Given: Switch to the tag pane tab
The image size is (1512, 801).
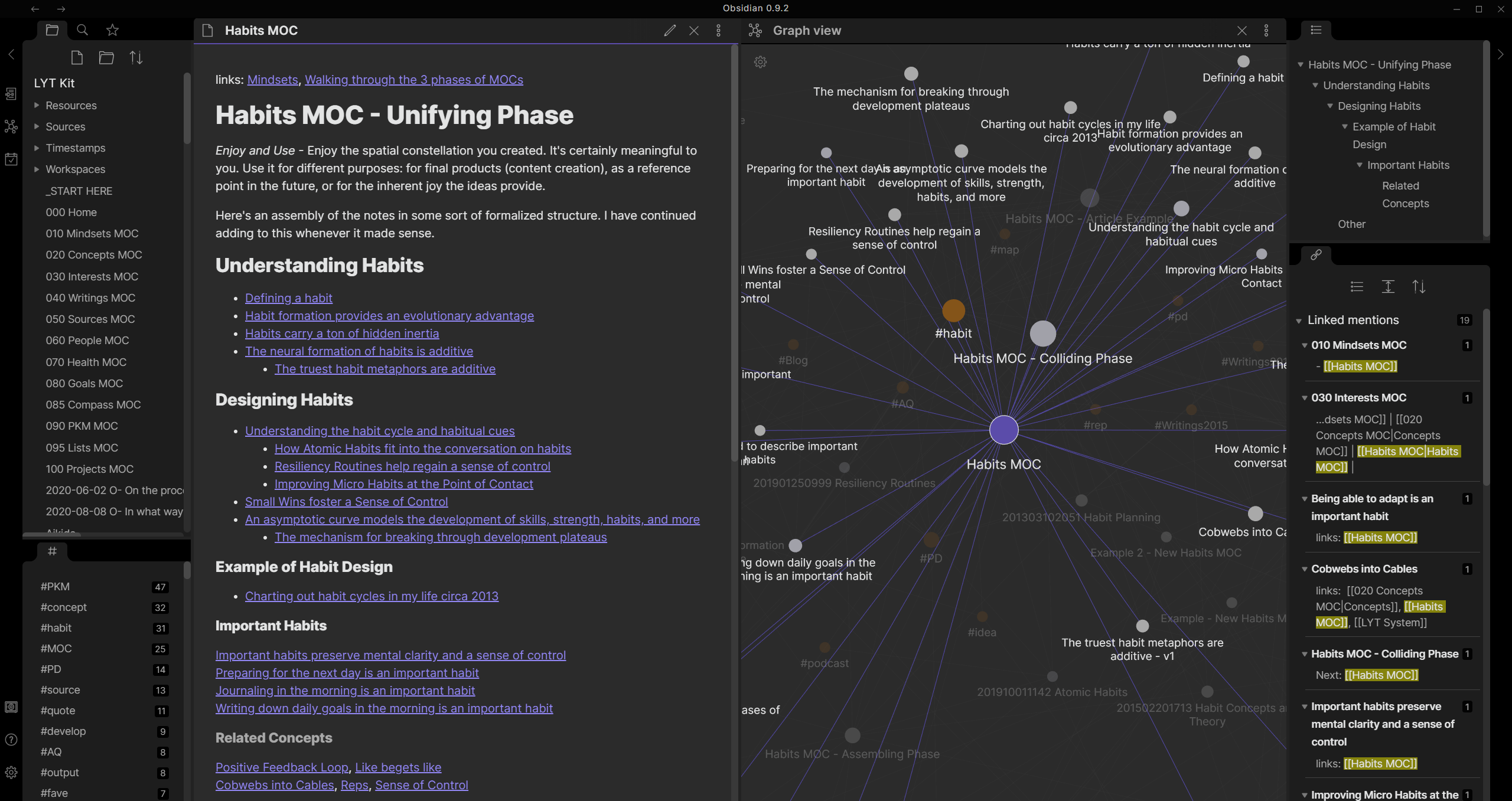Looking at the screenshot, I should (52, 551).
